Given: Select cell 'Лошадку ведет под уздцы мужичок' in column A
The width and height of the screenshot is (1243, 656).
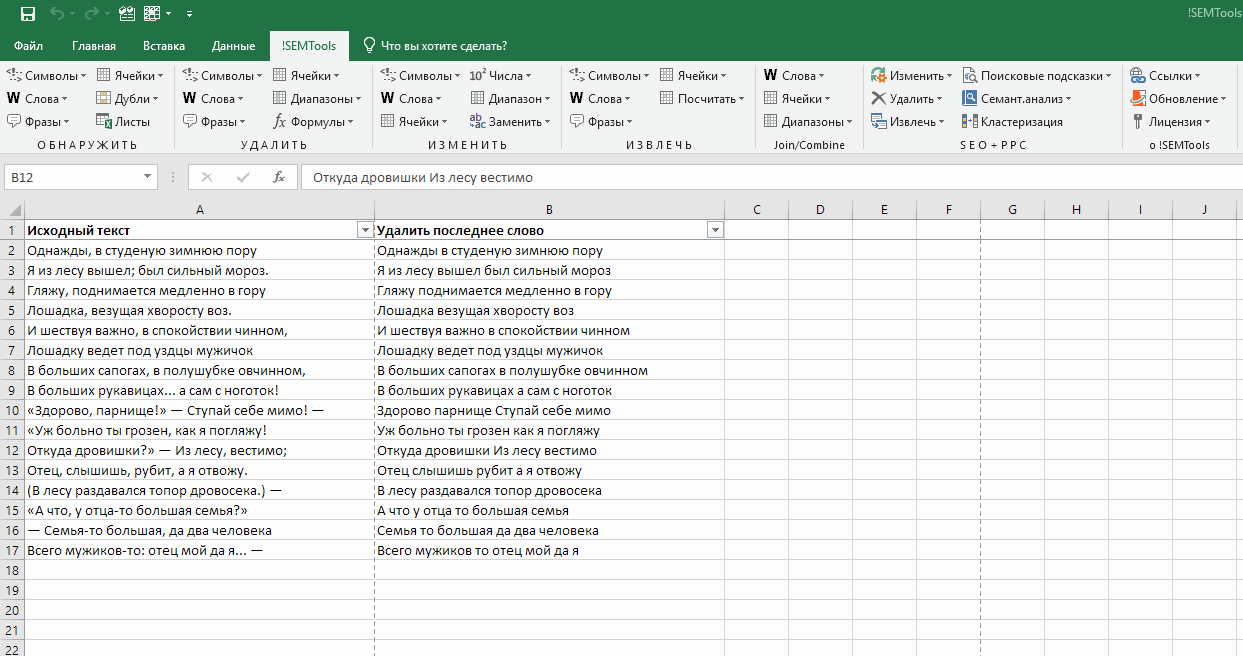Looking at the screenshot, I should (200, 350).
